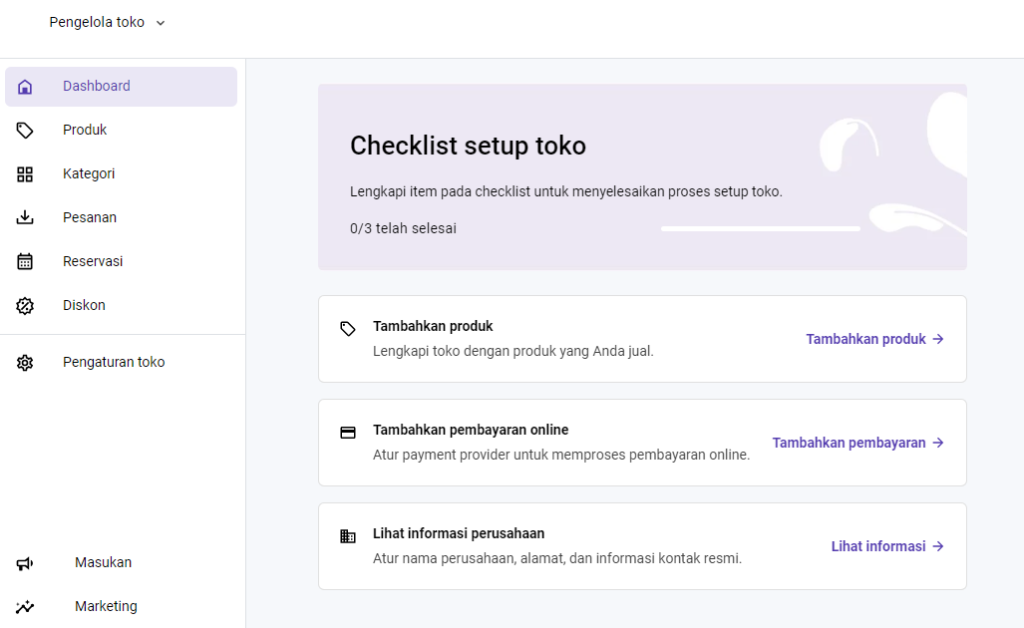
Task: Click the Masukan megaphone icon
Action: click(x=24, y=562)
